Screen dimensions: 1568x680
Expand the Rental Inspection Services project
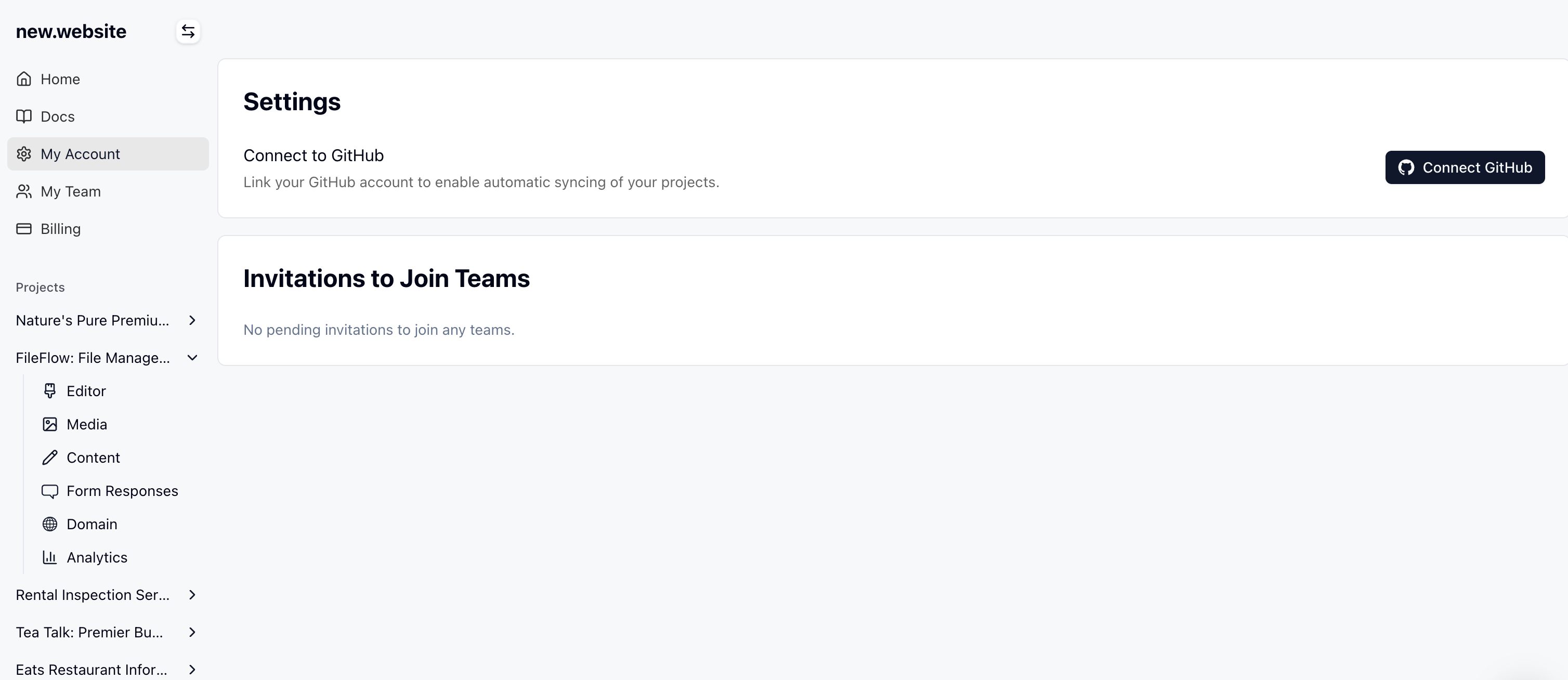coord(192,595)
